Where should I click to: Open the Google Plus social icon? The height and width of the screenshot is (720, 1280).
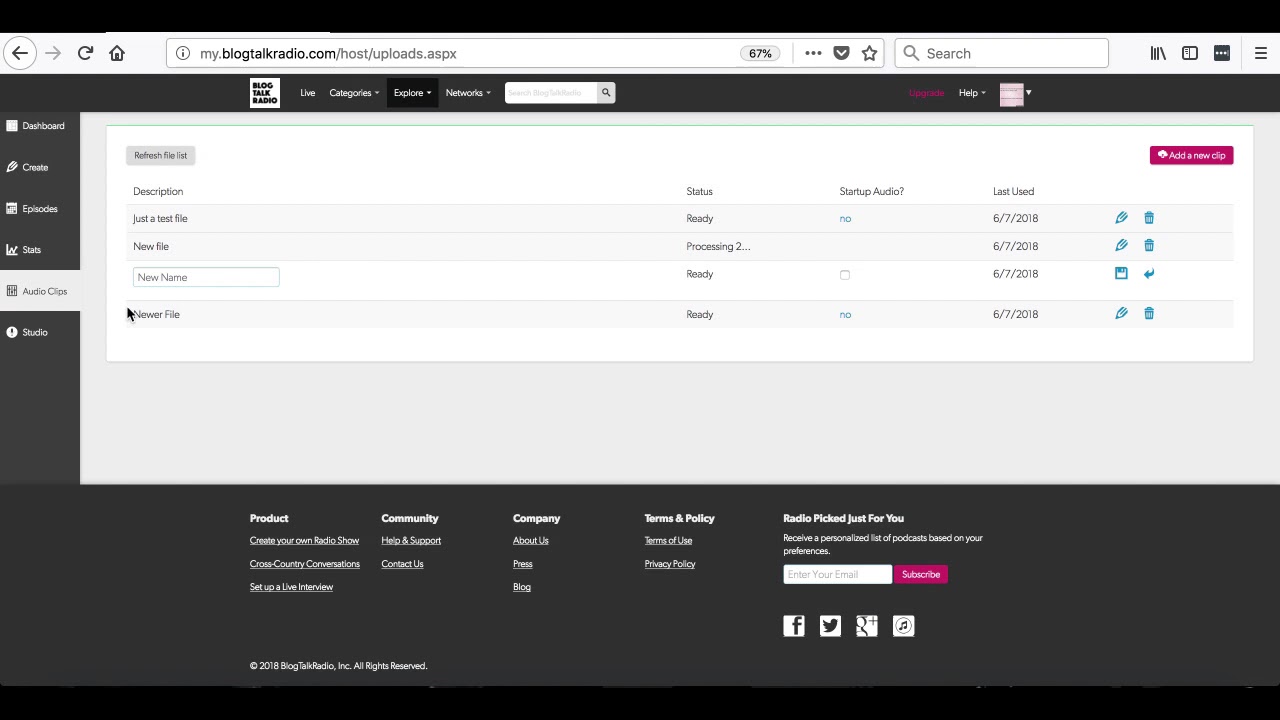(x=867, y=626)
